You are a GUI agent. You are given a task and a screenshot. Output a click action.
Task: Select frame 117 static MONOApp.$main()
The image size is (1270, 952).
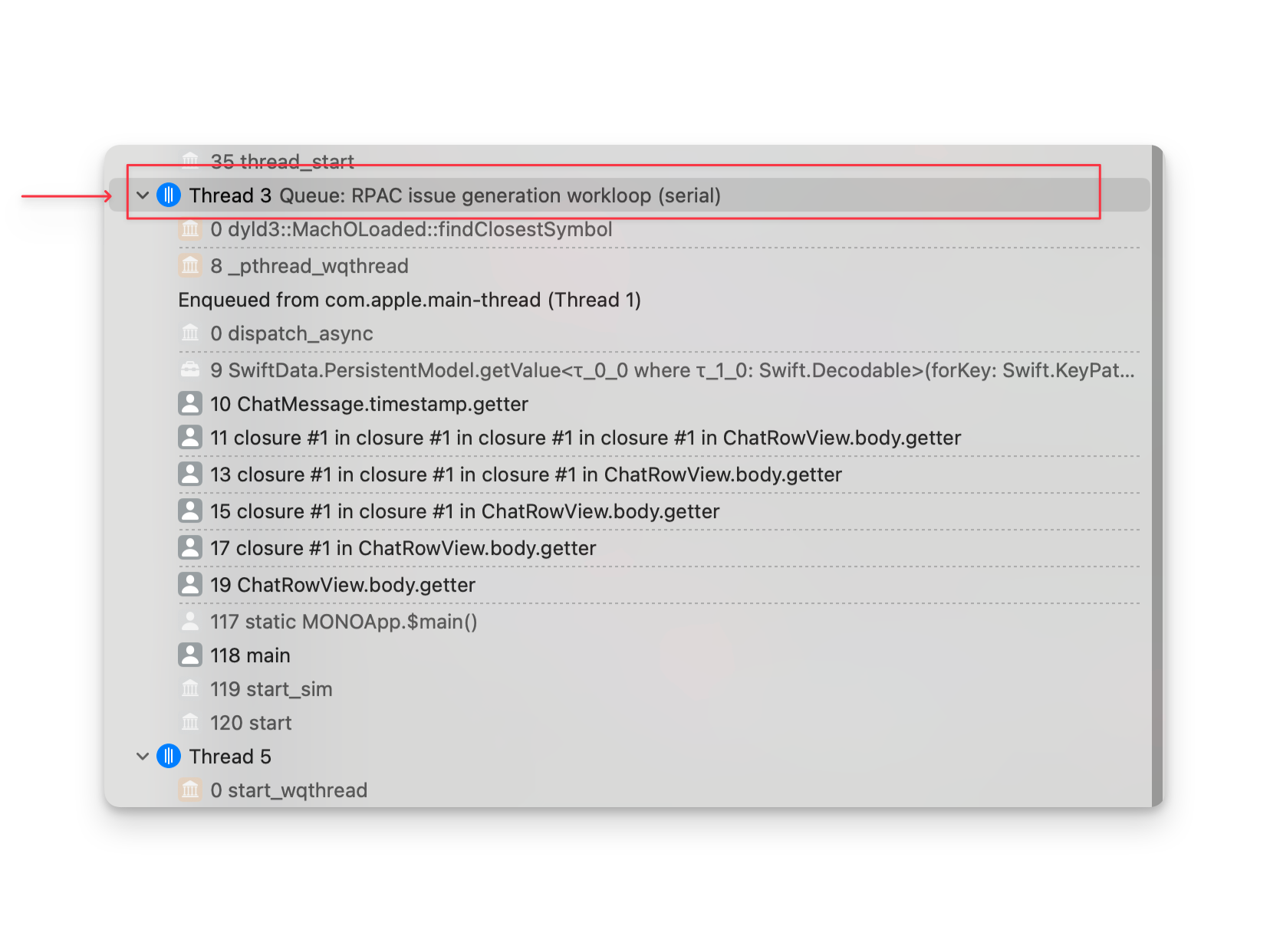coord(344,622)
